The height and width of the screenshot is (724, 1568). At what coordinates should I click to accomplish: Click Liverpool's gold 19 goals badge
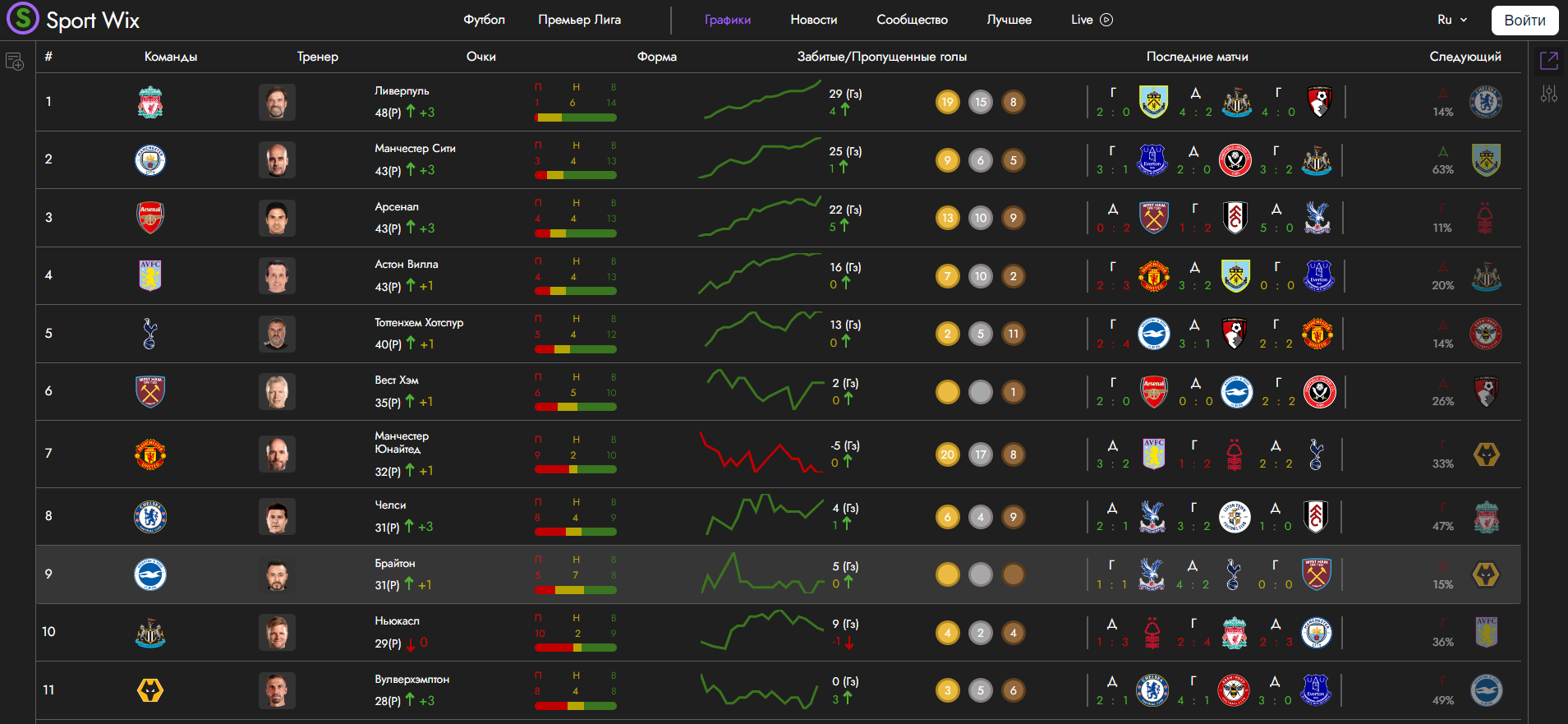pyautogui.click(x=948, y=102)
